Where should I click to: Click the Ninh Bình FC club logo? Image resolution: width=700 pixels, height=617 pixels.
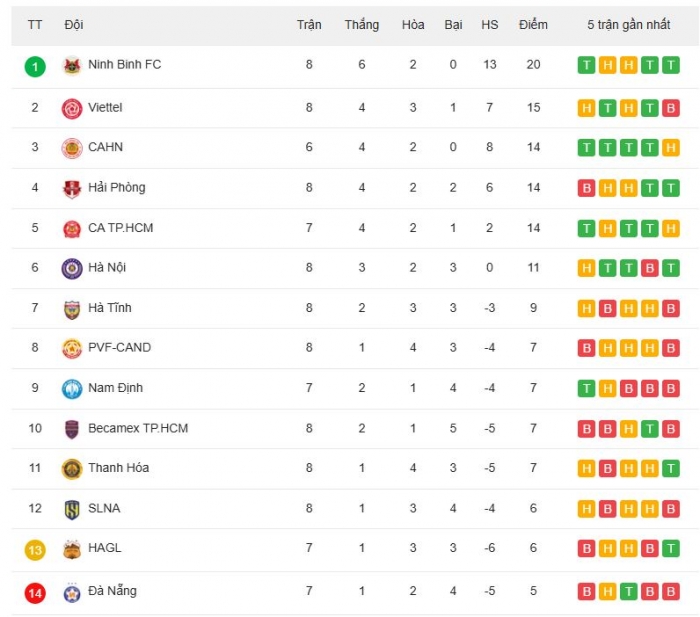[71, 66]
